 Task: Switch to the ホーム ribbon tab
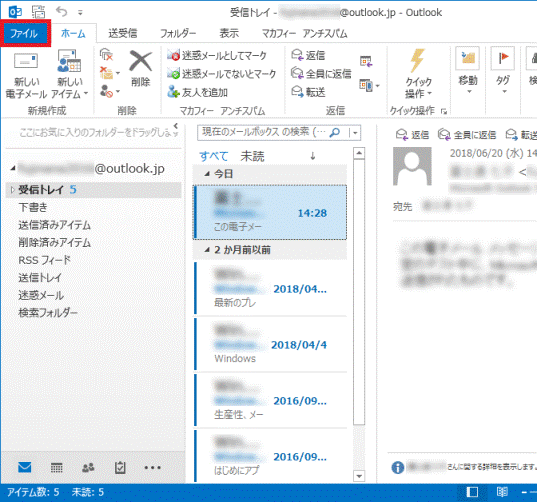[x=73, y=33]
